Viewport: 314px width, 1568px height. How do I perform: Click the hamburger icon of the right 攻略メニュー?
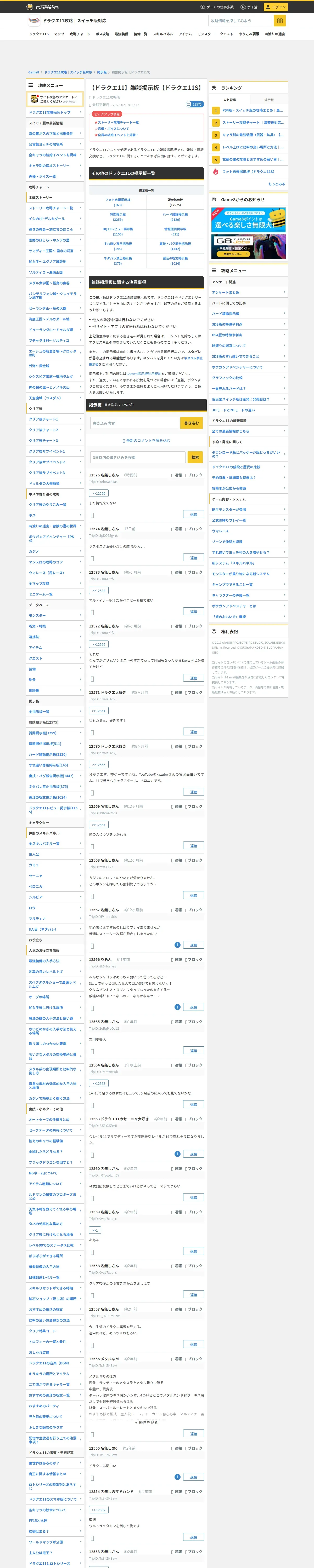(x=214, y=270)
